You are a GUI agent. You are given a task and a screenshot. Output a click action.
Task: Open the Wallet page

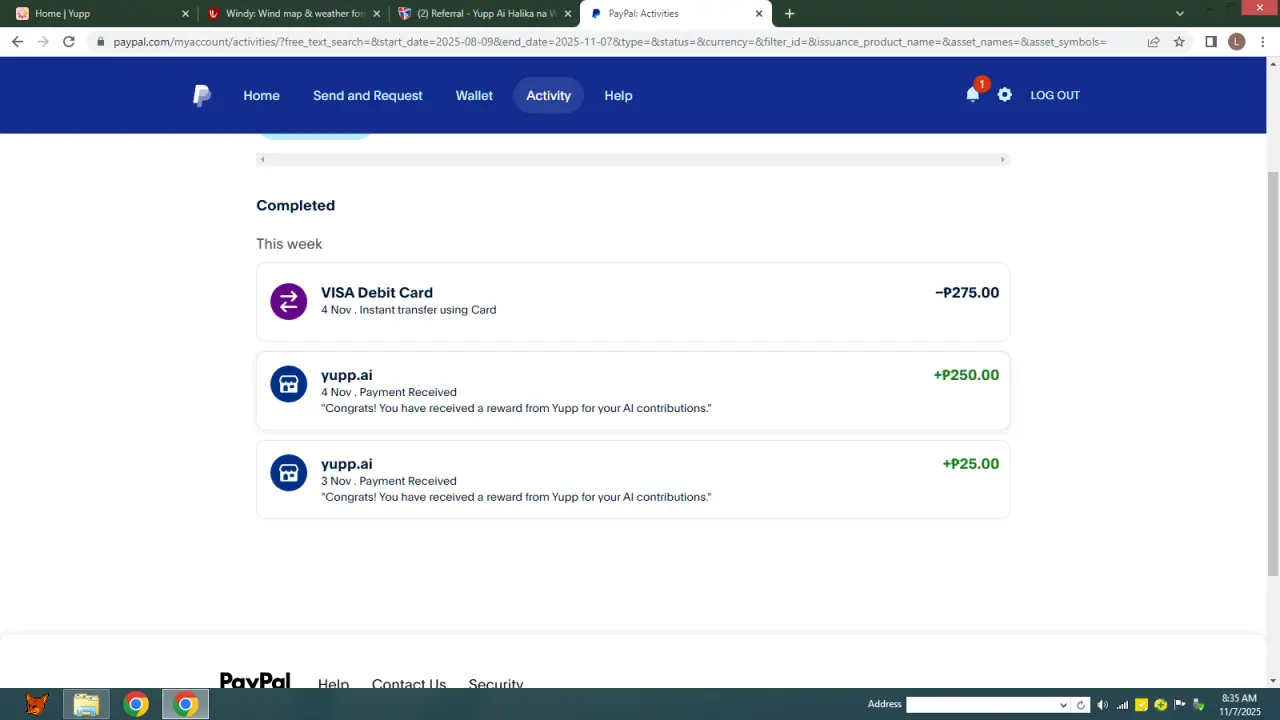pyautogui.click(x=474, y=95)
